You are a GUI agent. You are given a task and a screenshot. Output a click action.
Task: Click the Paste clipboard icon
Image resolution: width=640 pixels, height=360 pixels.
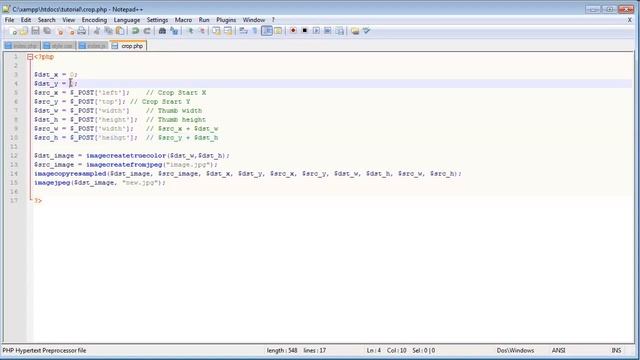120,31
